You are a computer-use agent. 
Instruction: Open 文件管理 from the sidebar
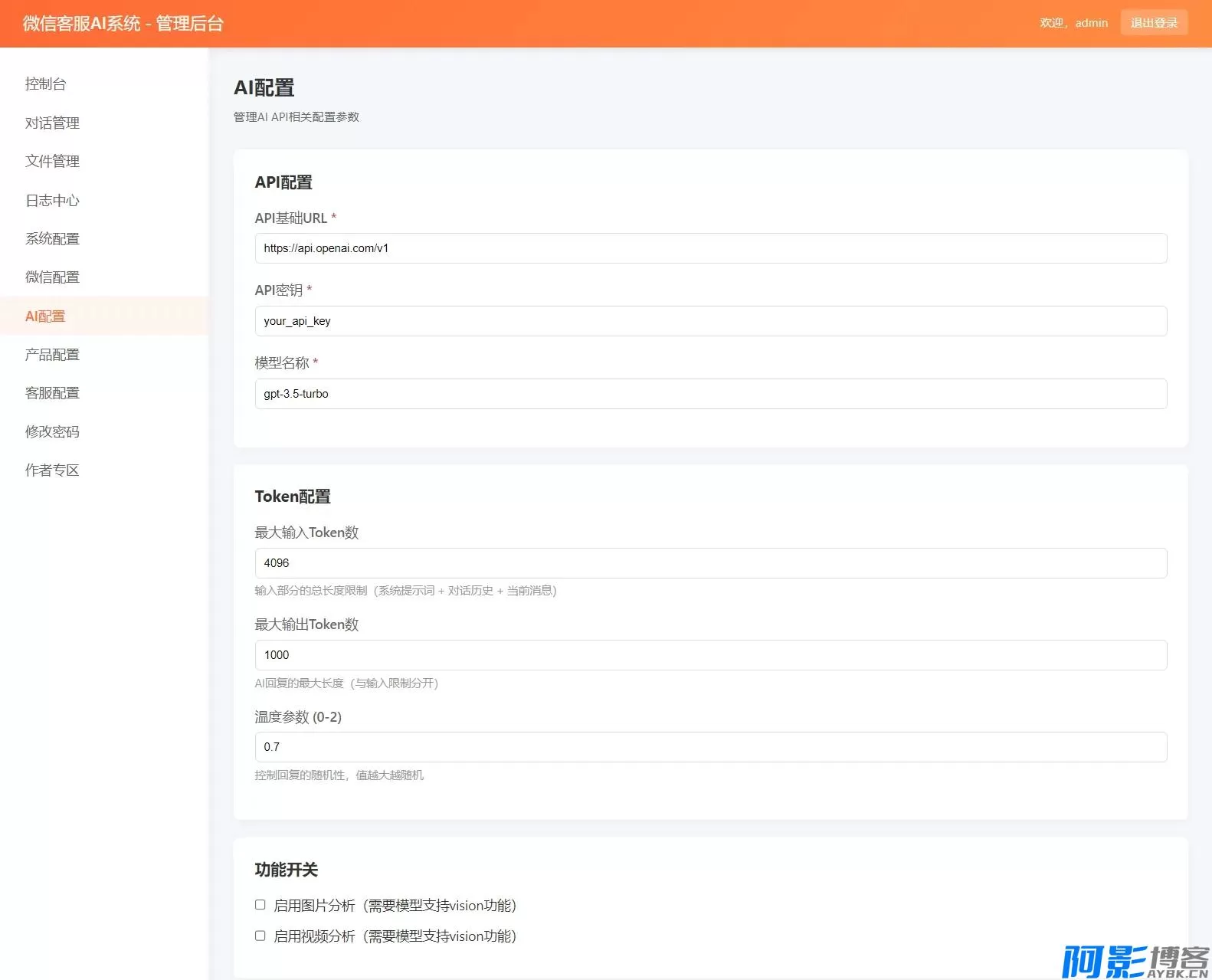point(52,161)
